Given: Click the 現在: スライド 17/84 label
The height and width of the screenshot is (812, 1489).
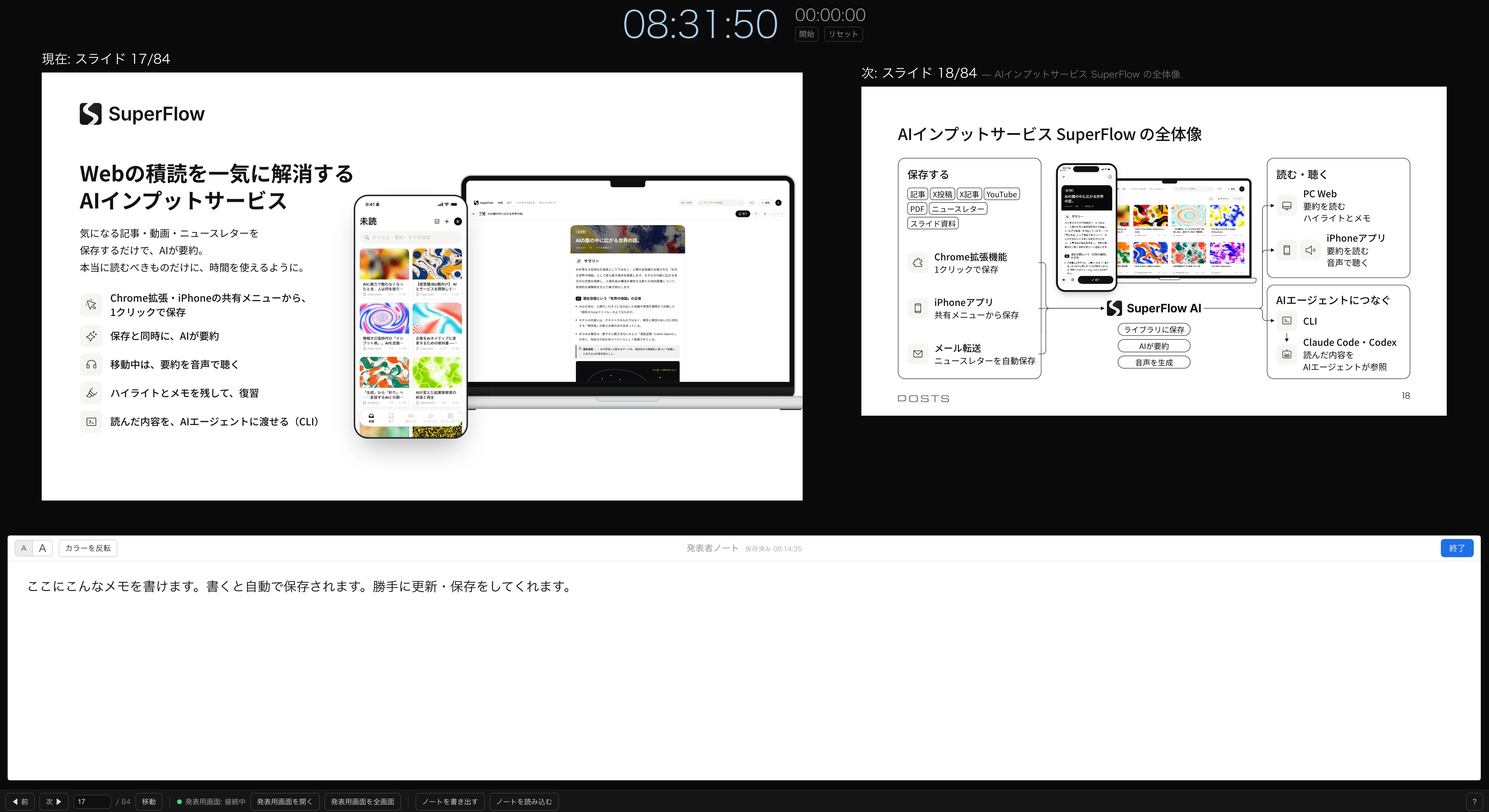Looking at the screenshot, I should 106,59.
